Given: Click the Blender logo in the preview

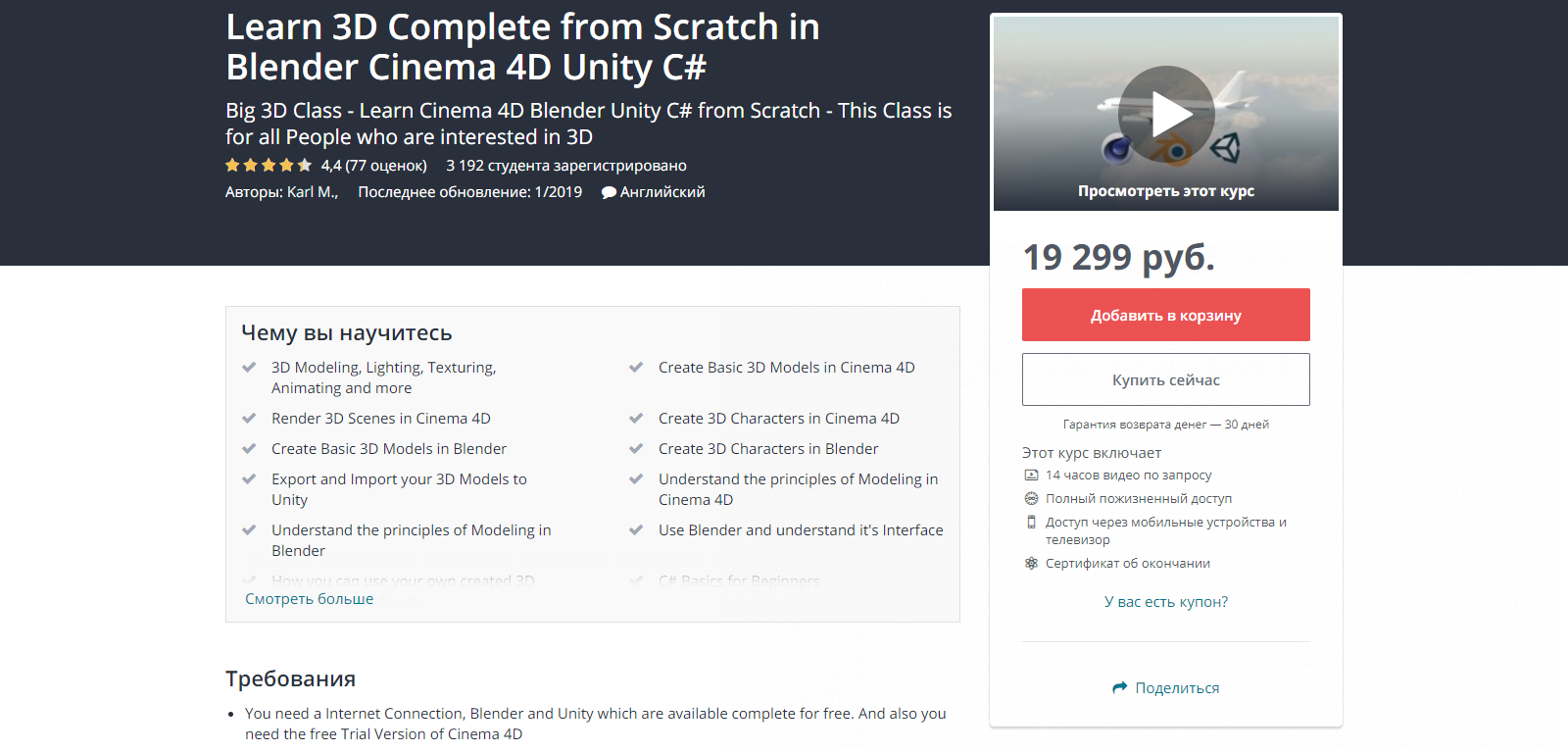Looking at the screenshot, I should [x=1173, y=151].
